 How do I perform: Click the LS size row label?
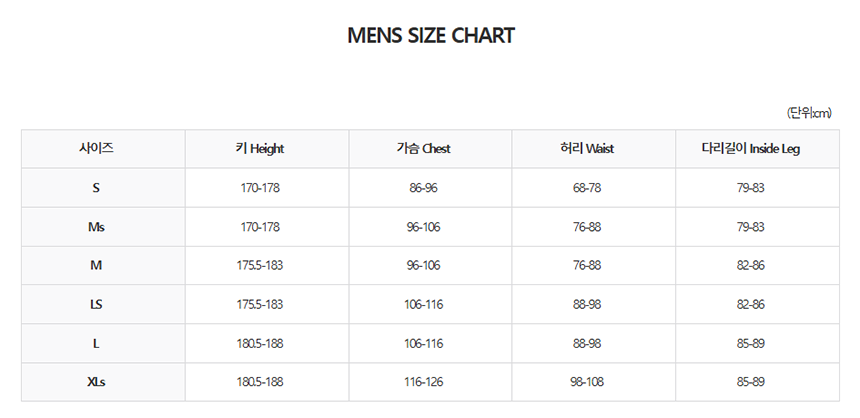coord(96,304)
